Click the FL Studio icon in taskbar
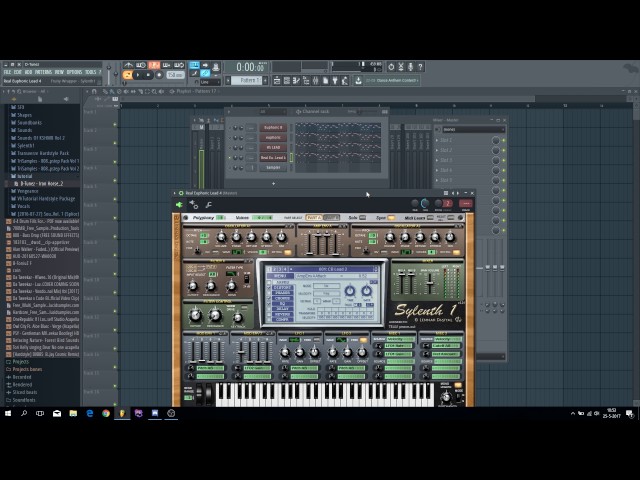The image size is (640, 480). [x=122, y=413]
